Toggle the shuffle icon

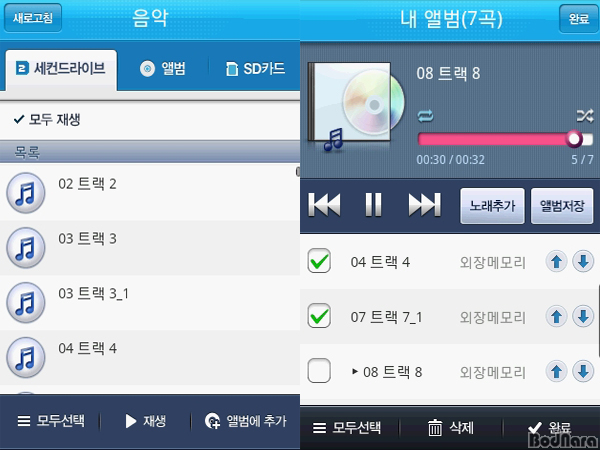585,116
